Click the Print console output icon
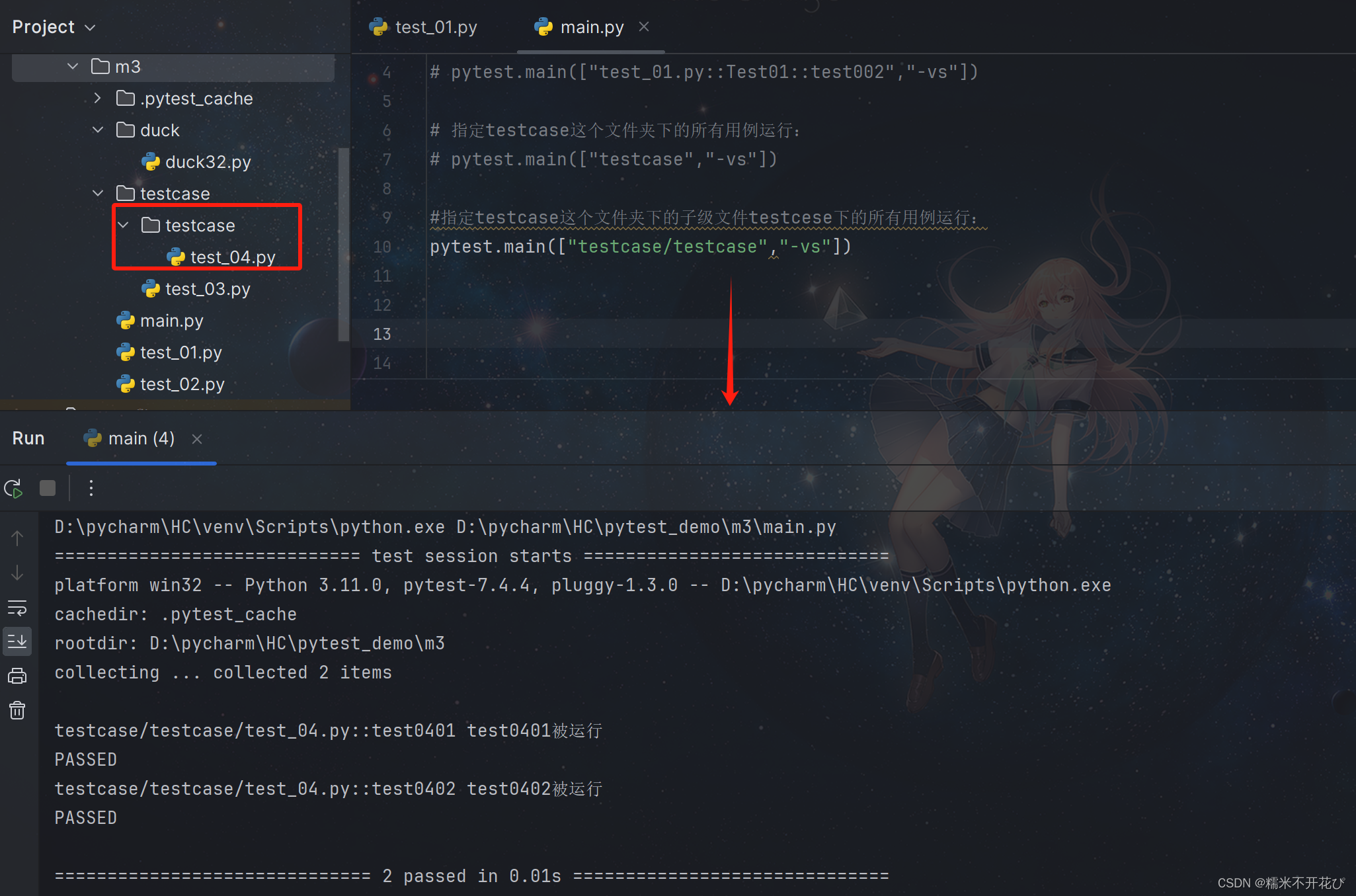1356x896 pixels. (17, 676)
